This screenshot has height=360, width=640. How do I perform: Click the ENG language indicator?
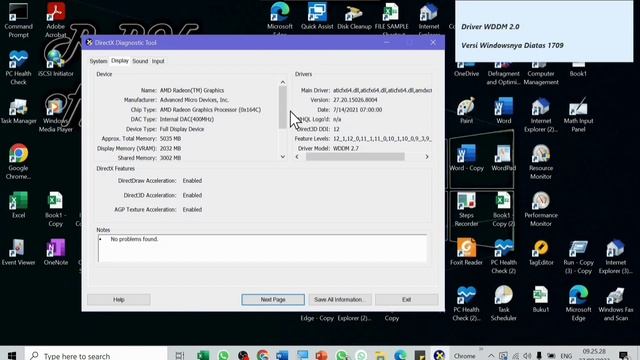click(x=566, y=356)
